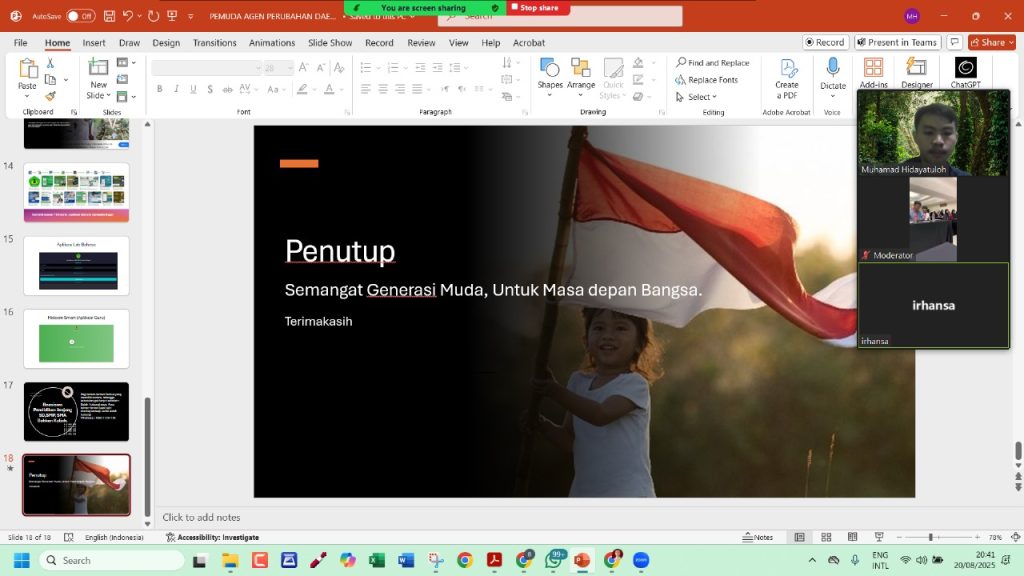Image resolution: width=1024 pixels, height=576 pixels.
Task: Switch to the Transitions tab
Action: click(213, 43)
